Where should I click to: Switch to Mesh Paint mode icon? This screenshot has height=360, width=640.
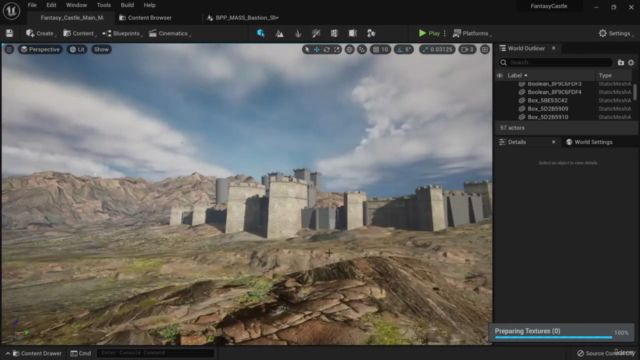[316, 33]
